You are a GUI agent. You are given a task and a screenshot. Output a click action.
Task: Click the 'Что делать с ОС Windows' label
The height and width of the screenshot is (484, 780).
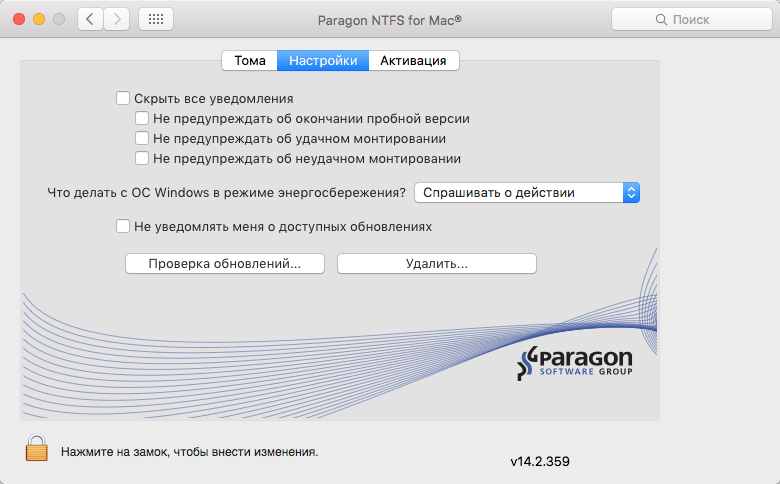[226, 193]
